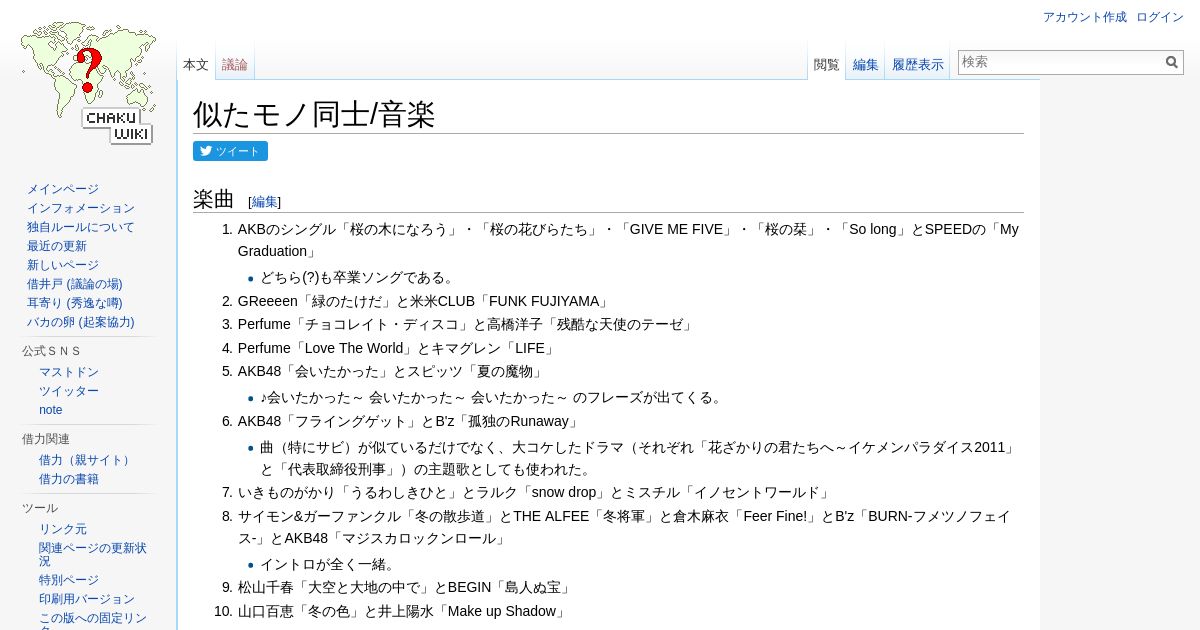
Task: Go to メインページ in sidebar
Action: [63, 189]
